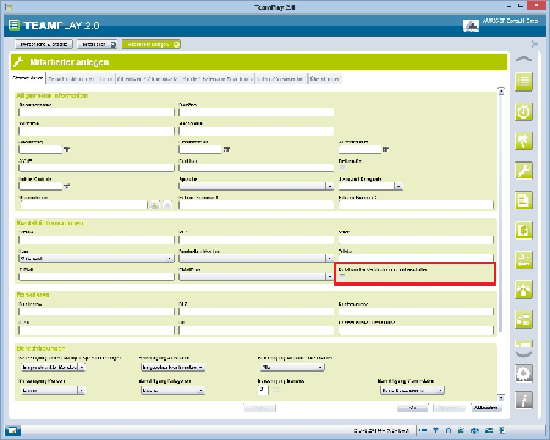
Task: Tick the checkbox inside the red highlighted box
Action: point(342,276)
